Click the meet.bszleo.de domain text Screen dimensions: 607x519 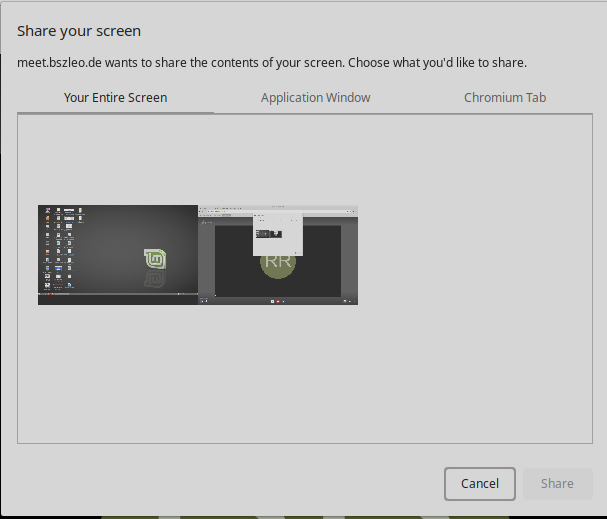click(57, 63)
